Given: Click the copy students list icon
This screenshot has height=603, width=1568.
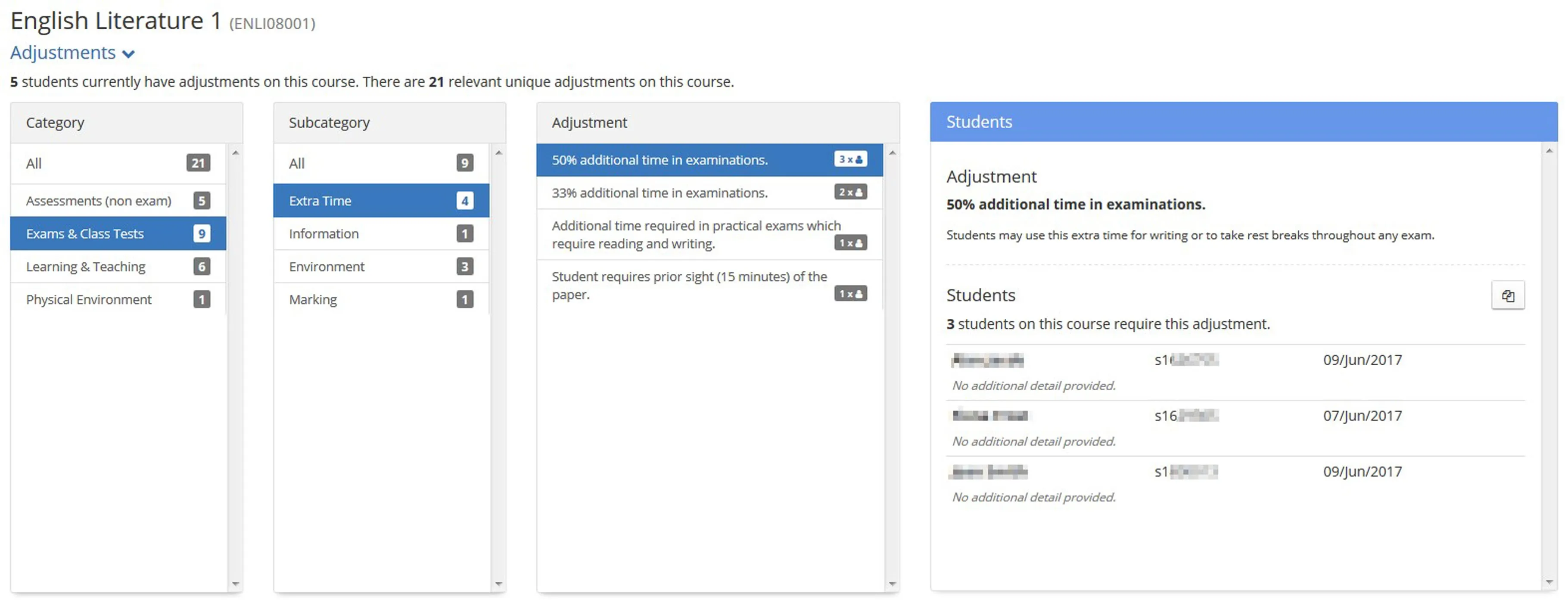Looking at the screenshot, I should 1507,296.
